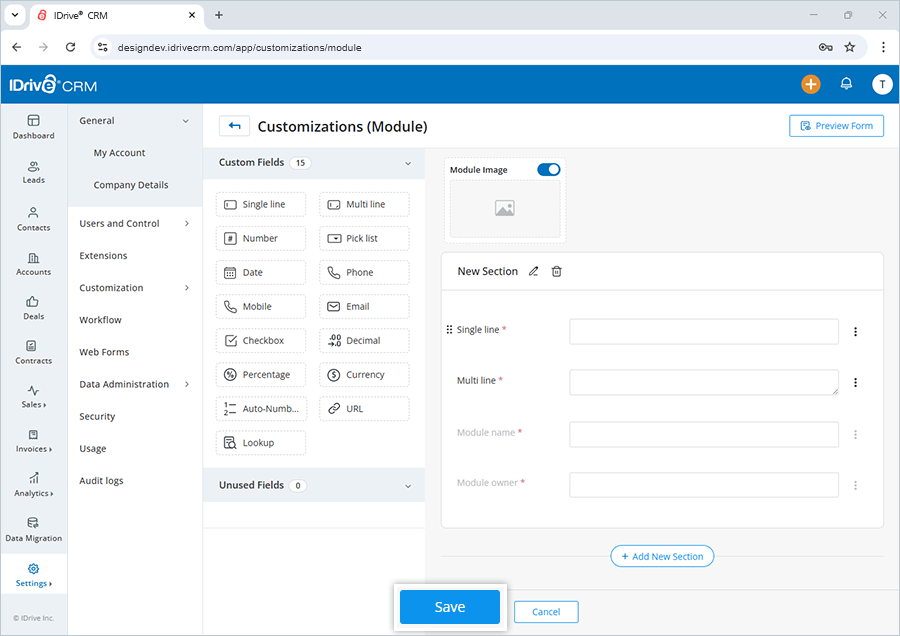Select the Checkbox field type
Image resolution: width=900 pixels, height=636 pixels.
click(260, 340)
